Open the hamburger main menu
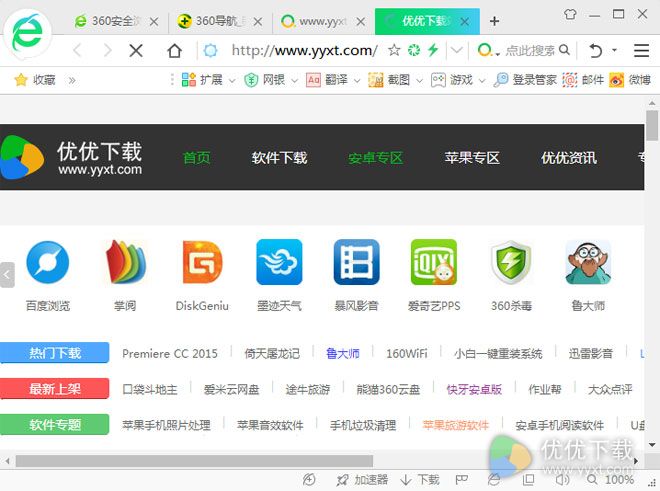The height and width of the screenshot is (491, 660). point(641,51)
